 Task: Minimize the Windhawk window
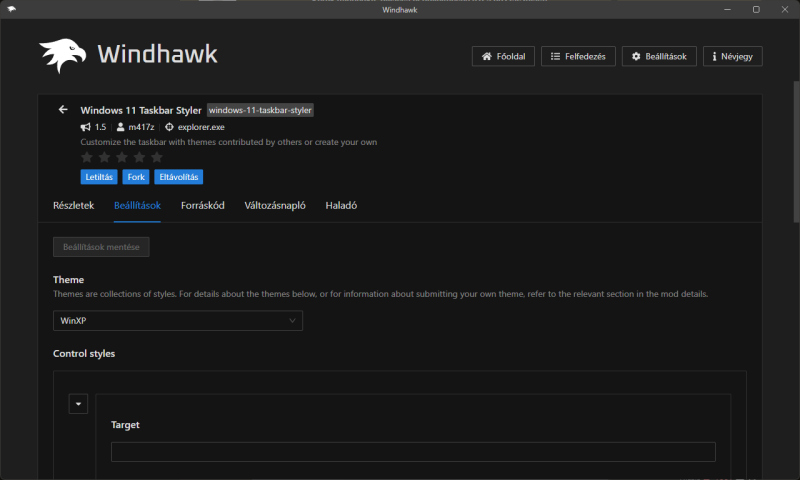(x=728, y=9)
